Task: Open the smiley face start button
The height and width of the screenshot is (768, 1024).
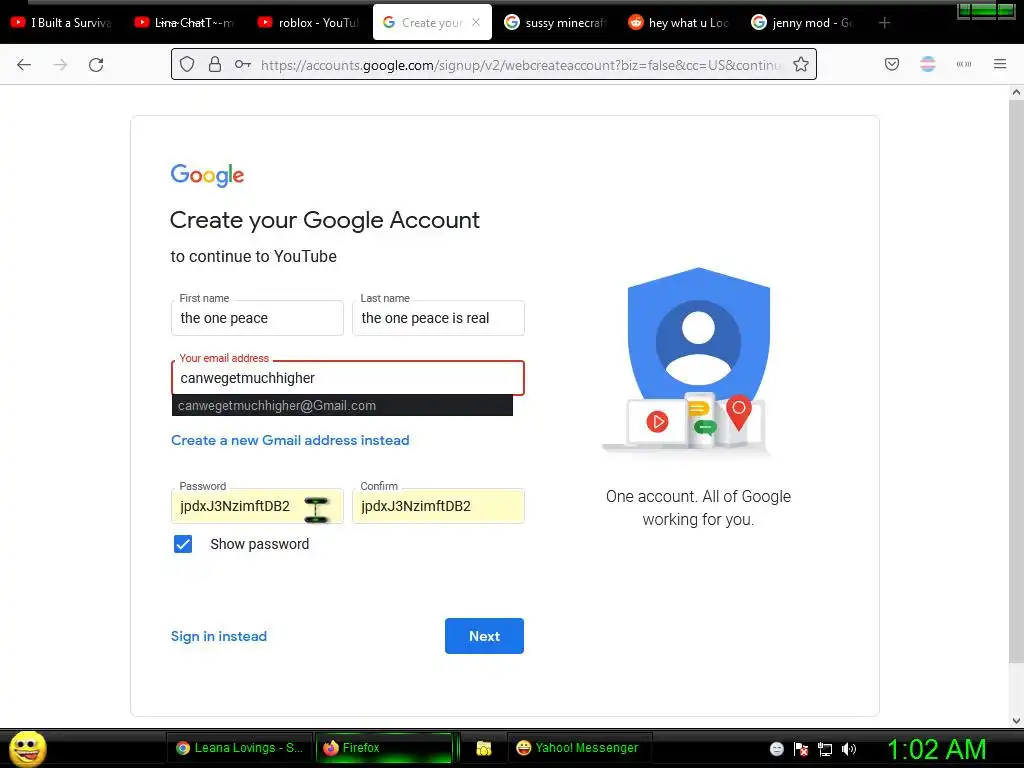Action: [x=27, y=748]
